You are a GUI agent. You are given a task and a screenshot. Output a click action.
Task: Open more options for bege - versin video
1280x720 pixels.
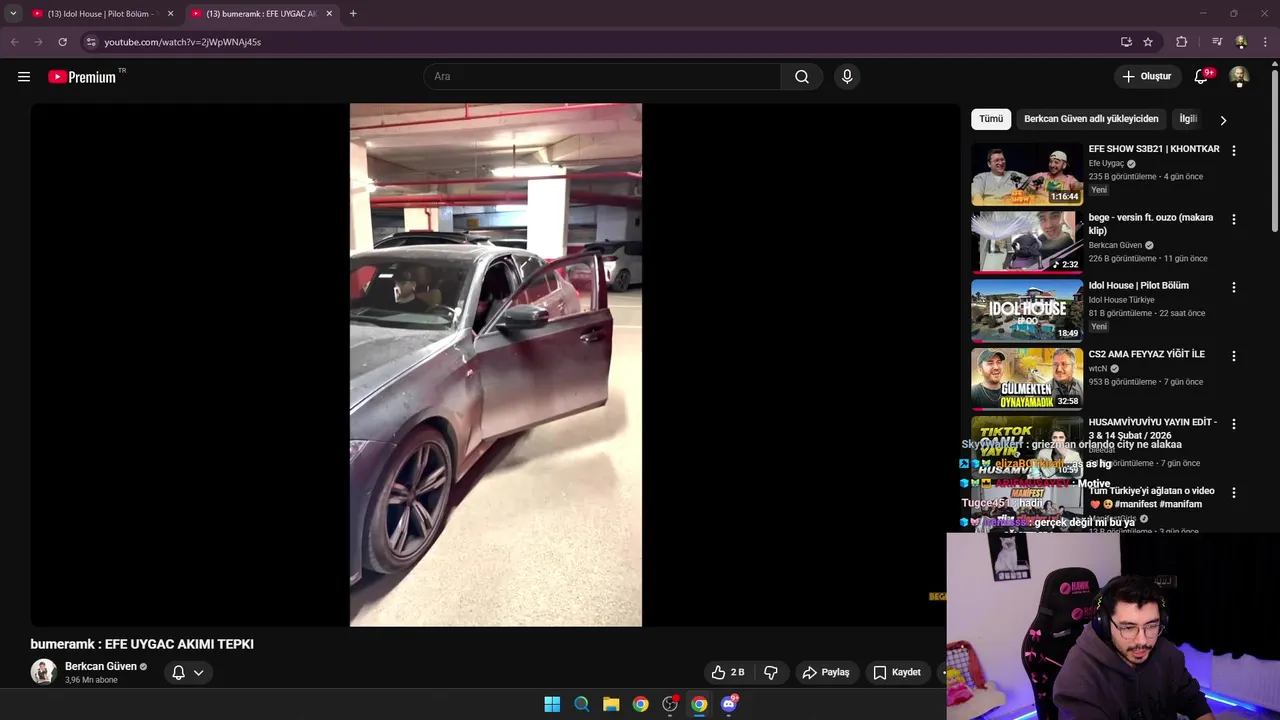tap(1233, 219)
